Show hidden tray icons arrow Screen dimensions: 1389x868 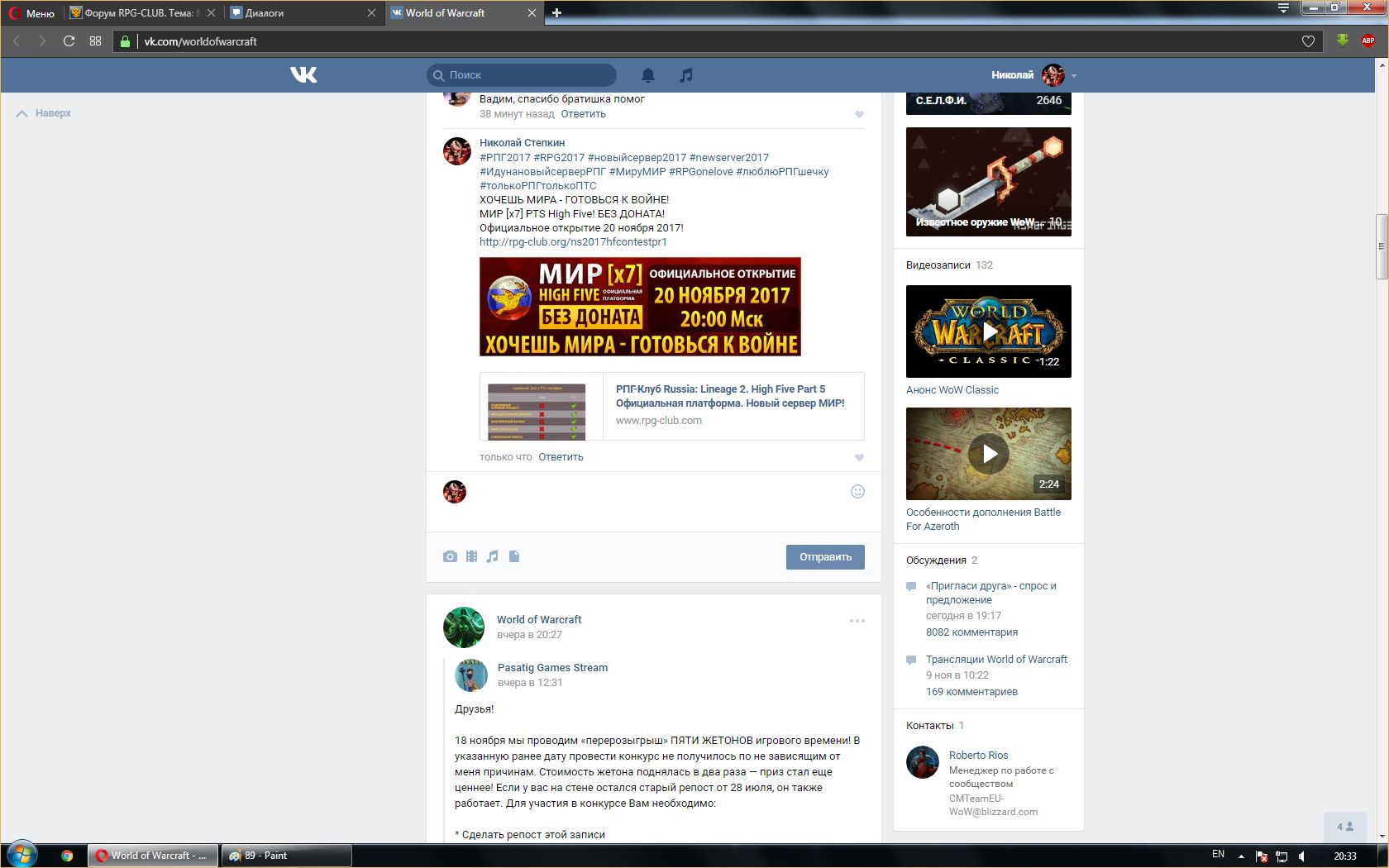click(x=1241, y=856)
